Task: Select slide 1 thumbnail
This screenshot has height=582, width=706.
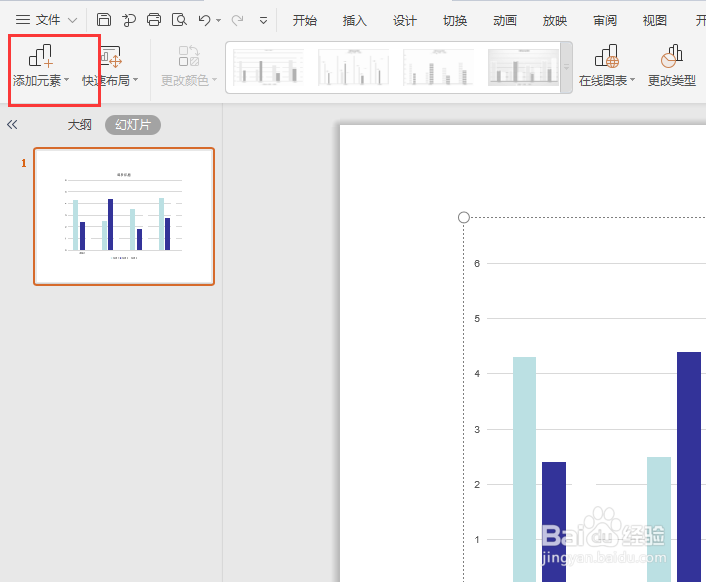Action: click(124, 217)
